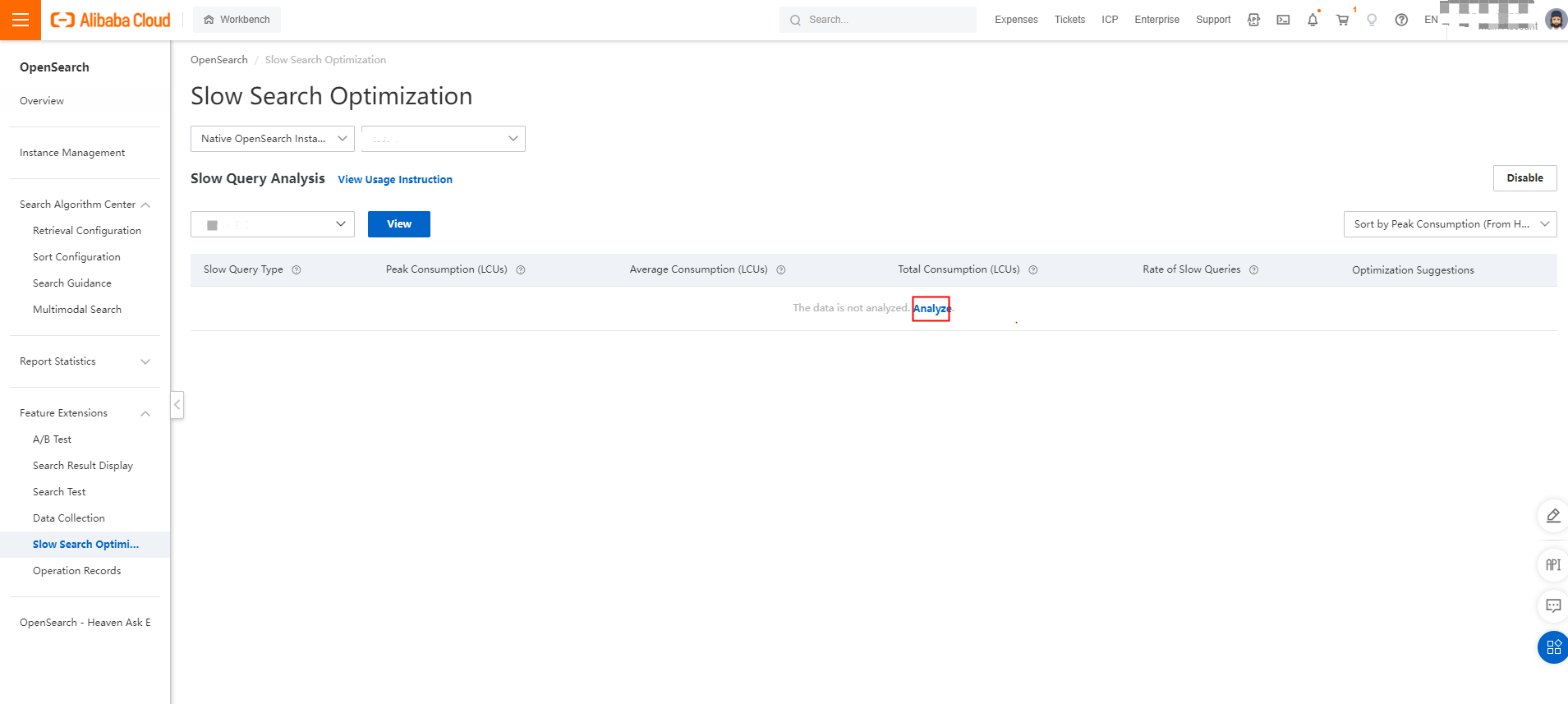The image size is (1568, 704).
Task: Open the edit feedback floating icon
Action: click(1552, 516)
